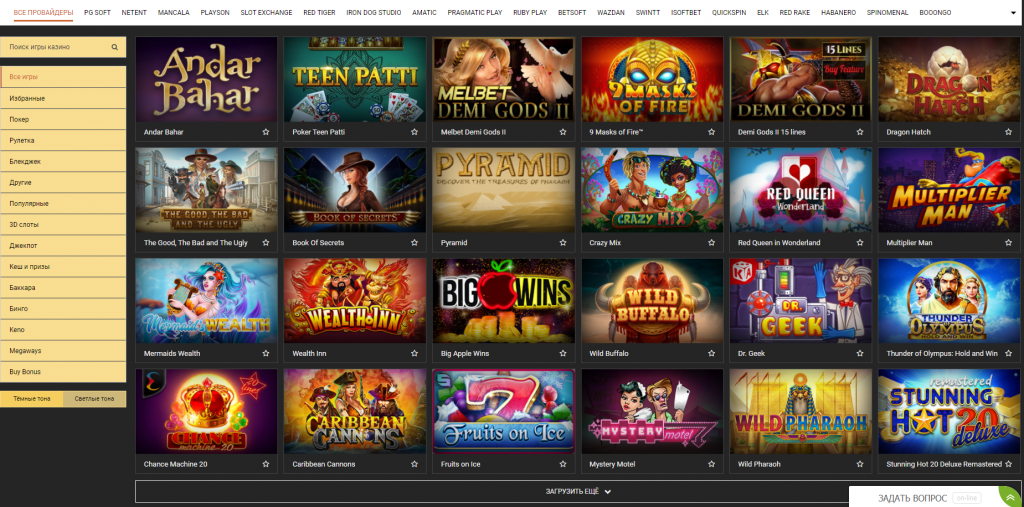
Task: Launch the Big Apple Wins thumbnail
Action: point(504,301)
